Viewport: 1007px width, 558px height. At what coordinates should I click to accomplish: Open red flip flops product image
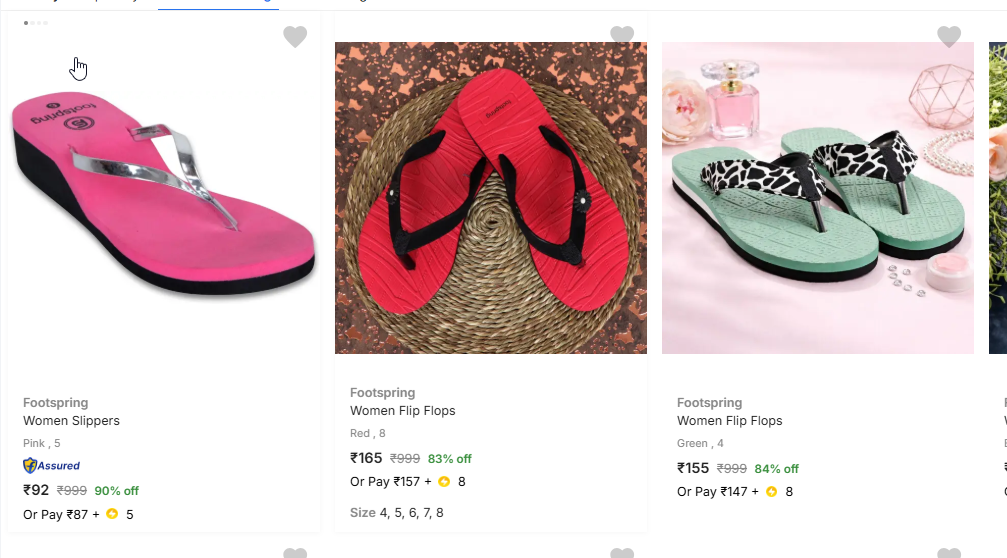(490, 198)
